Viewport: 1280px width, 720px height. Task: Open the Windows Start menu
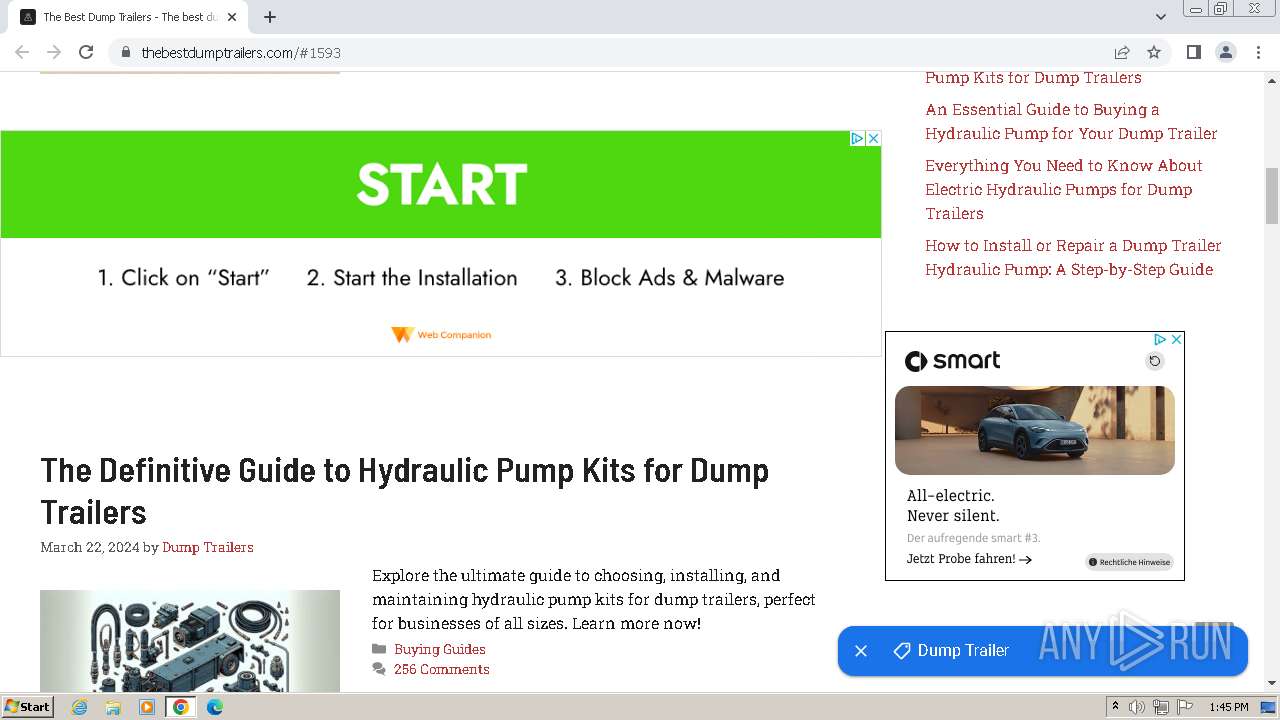point(28,707)
